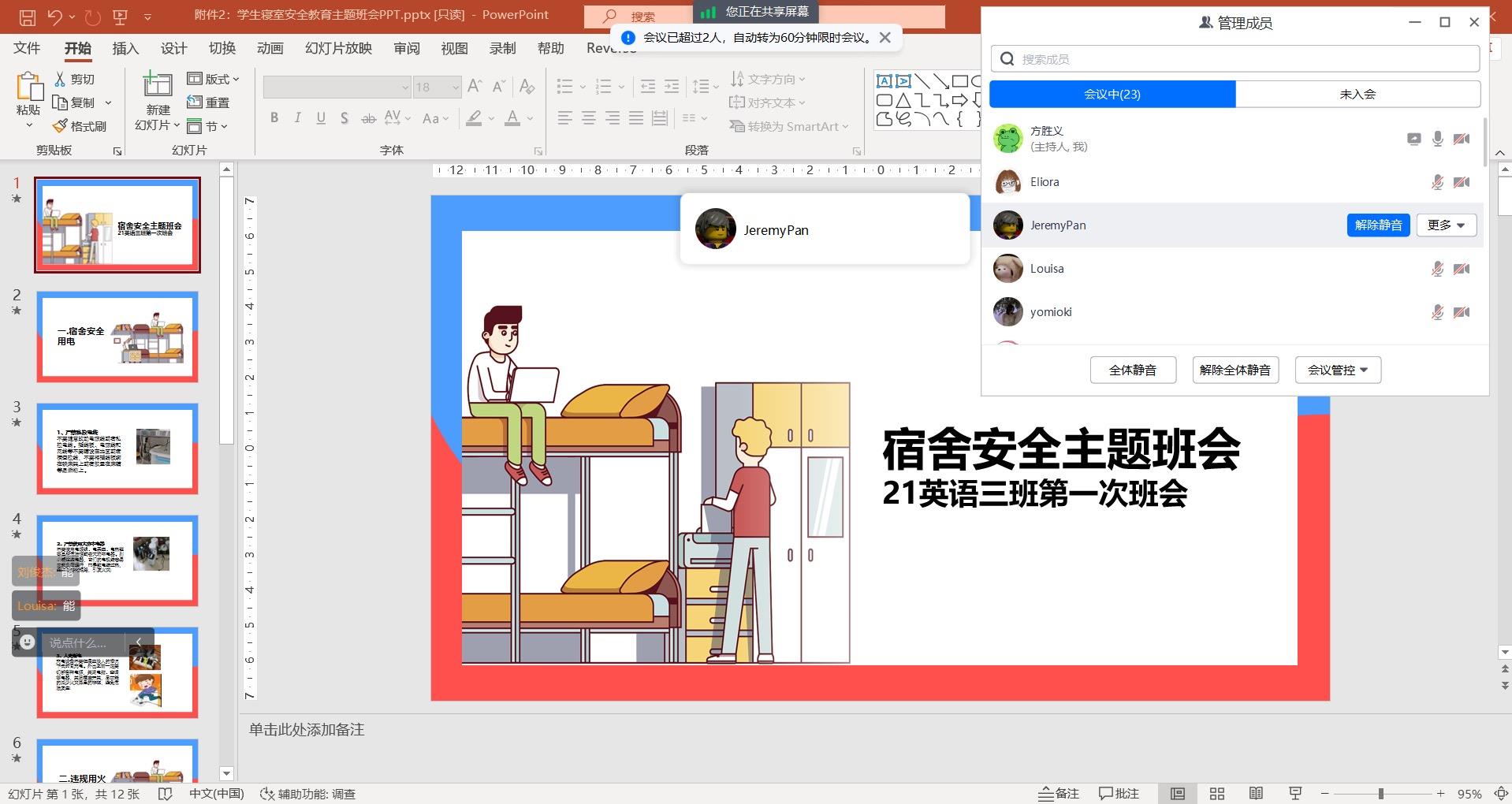This screenshot has height=804, width=1512.
Task: Click Mute All (全体静音) button
Action: tap(1133, 370)
